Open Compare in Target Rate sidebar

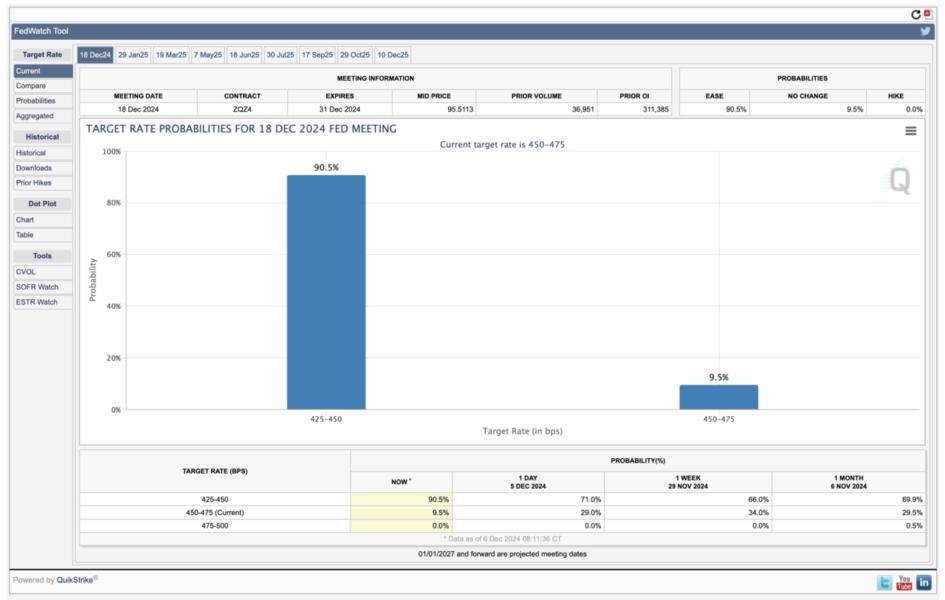tap(30, 86)
